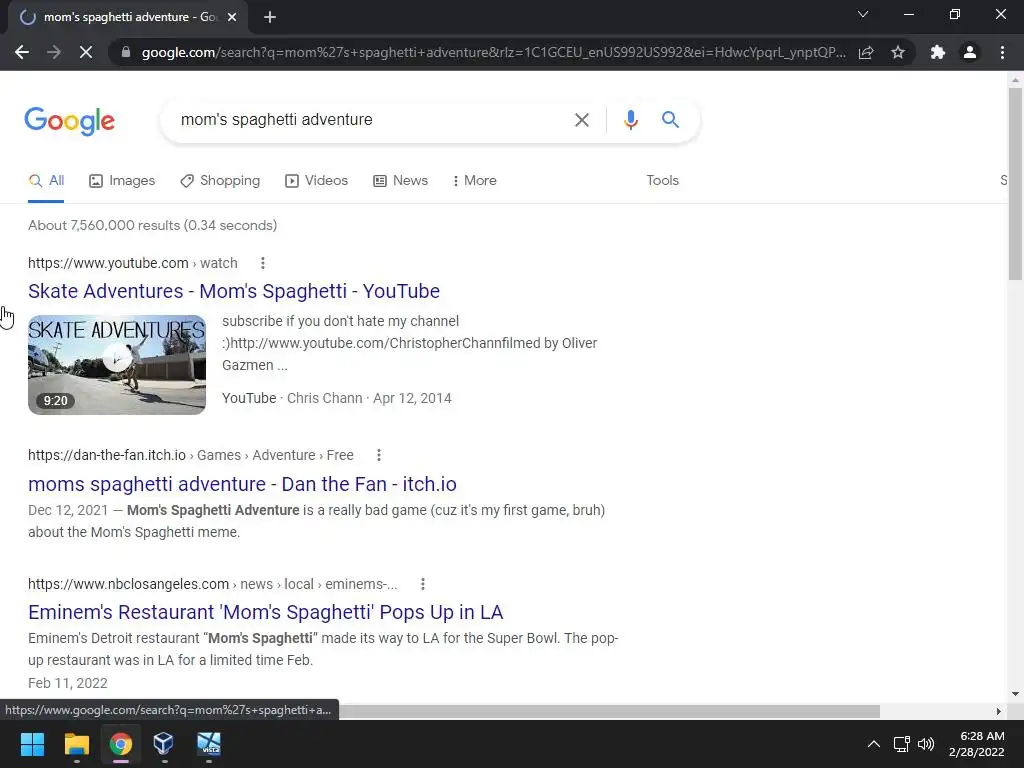Open the Chrome profile avatar
1024x768 pixels.
[x=970, y=52]
